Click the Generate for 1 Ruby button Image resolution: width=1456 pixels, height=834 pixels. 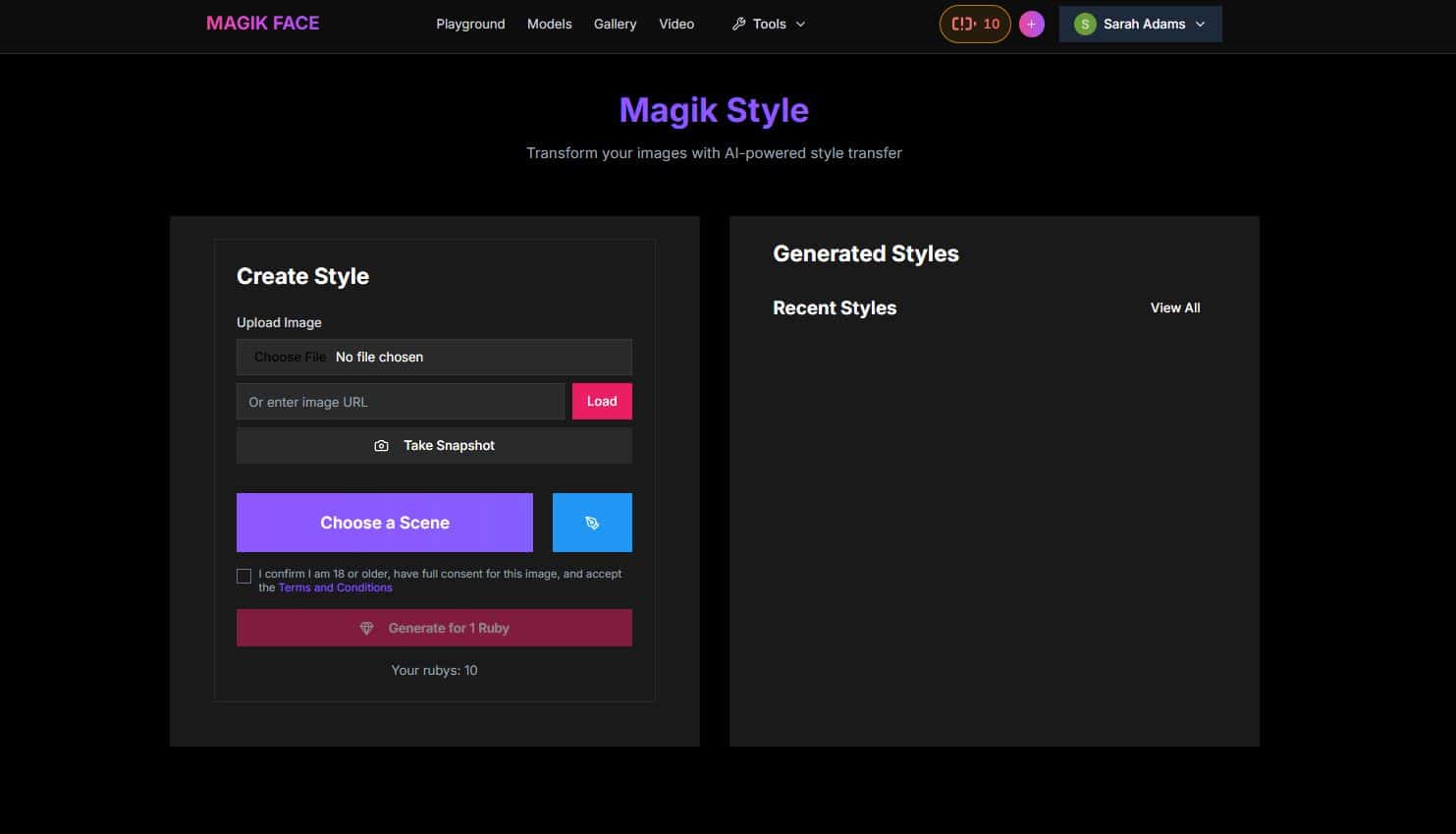434,628
